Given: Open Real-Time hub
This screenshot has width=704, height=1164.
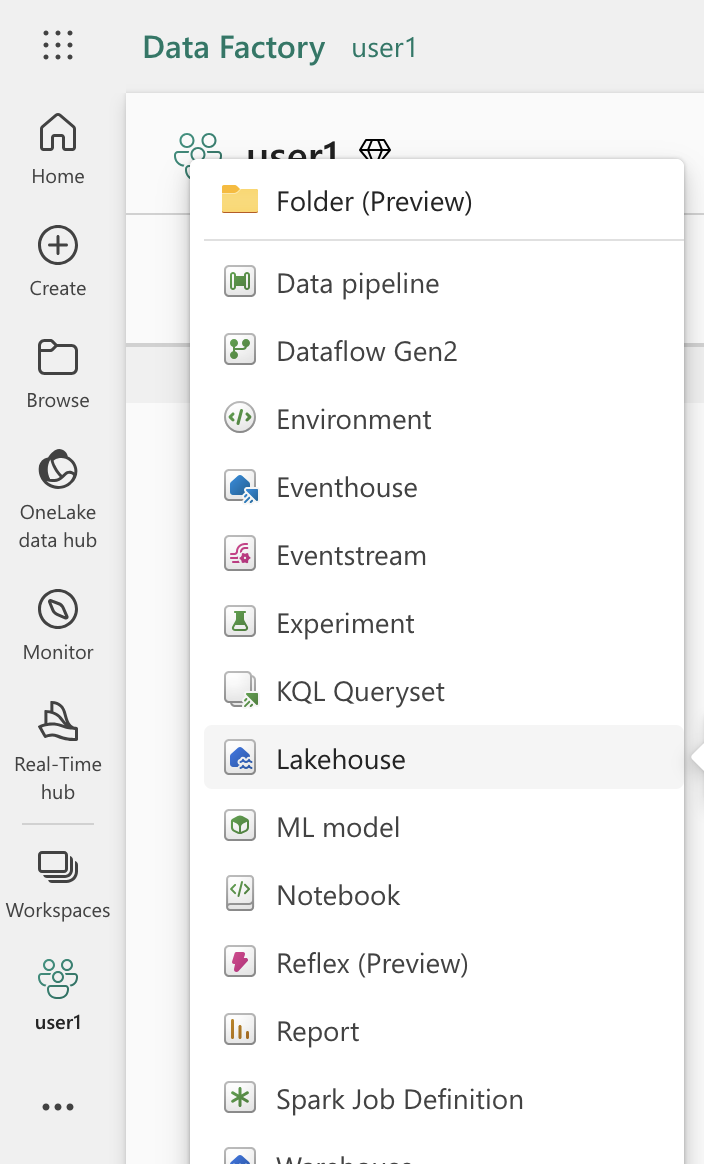Looking at the screenshot, I should 58,751.
